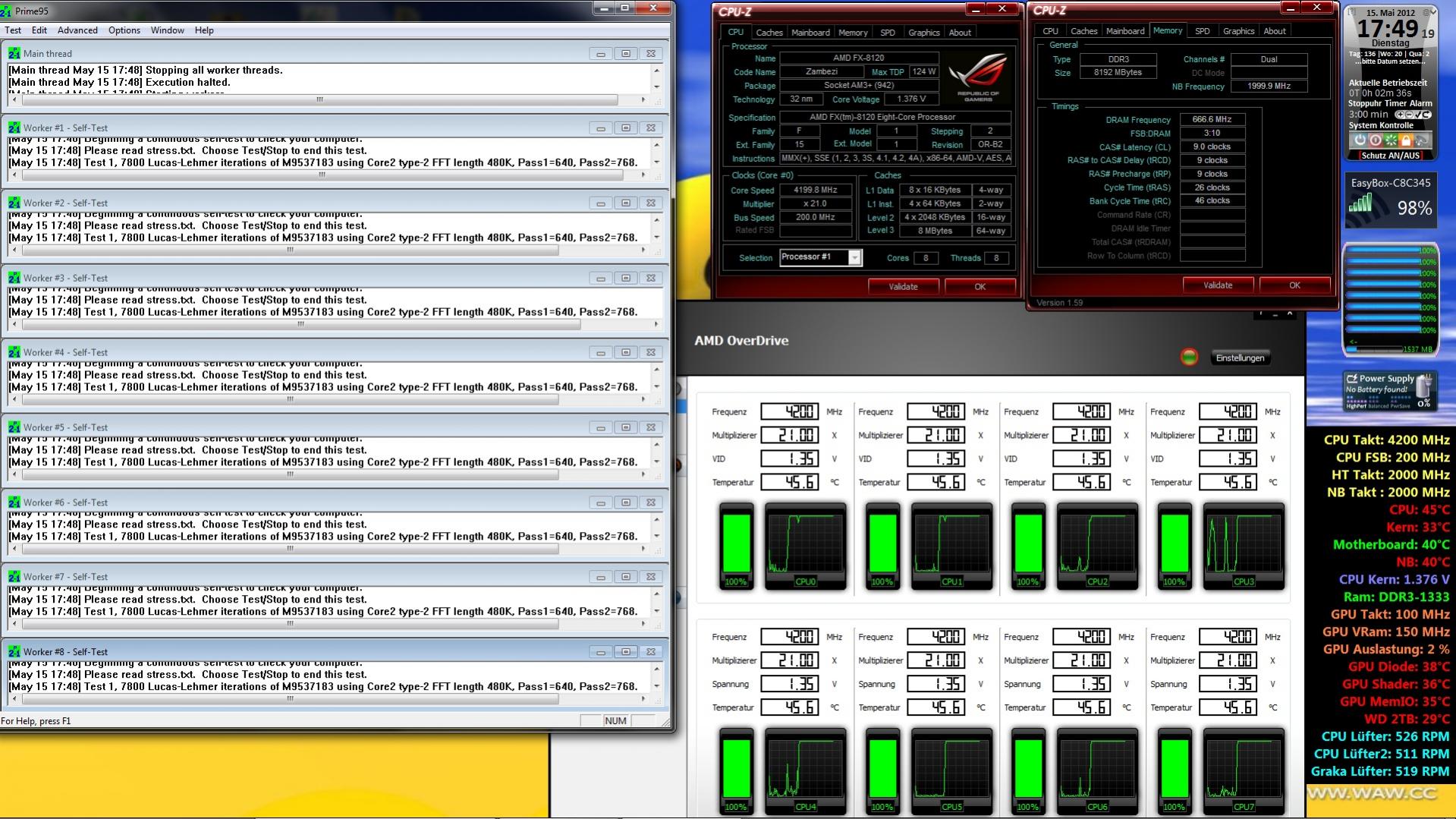Minimize the Worker #7 Self-Test child window
The width and height of the screenshot is (1456, 819).
pos(601,578)
